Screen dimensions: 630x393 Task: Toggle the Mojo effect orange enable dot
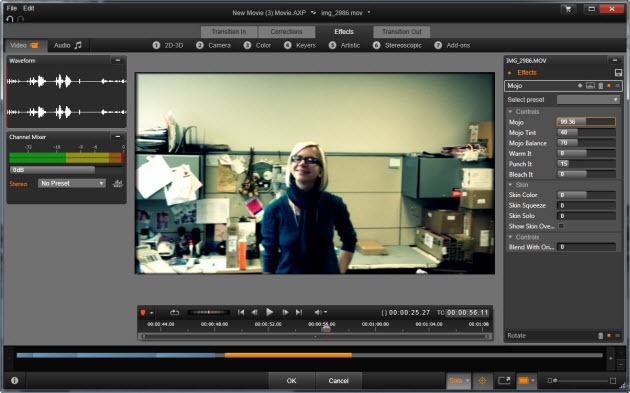[x=609, y=86]
